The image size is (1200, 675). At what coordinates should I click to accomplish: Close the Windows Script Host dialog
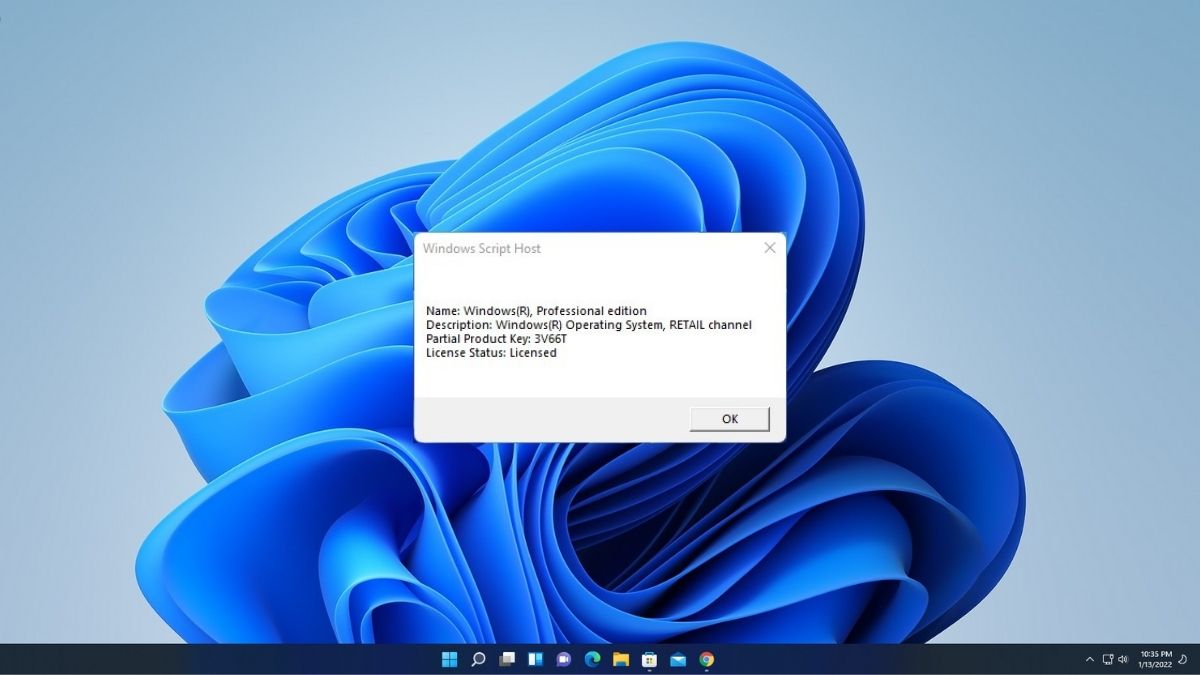(x=769, y=247)
